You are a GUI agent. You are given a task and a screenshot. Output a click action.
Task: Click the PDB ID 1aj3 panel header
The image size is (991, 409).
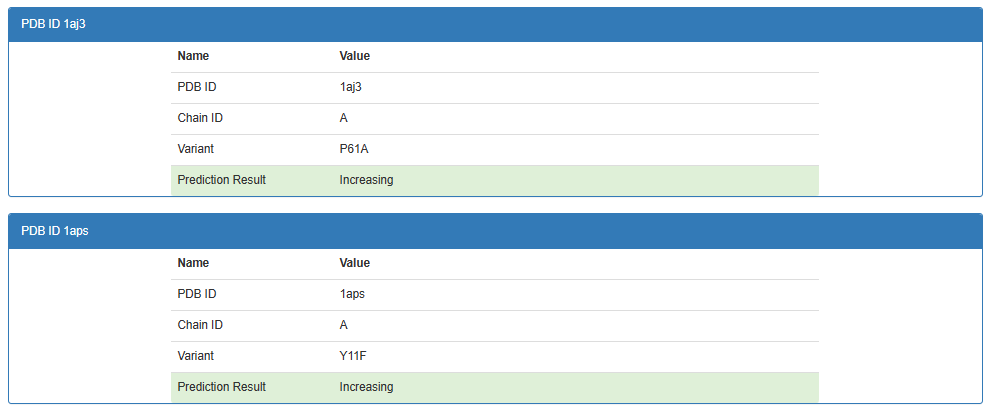496,24
